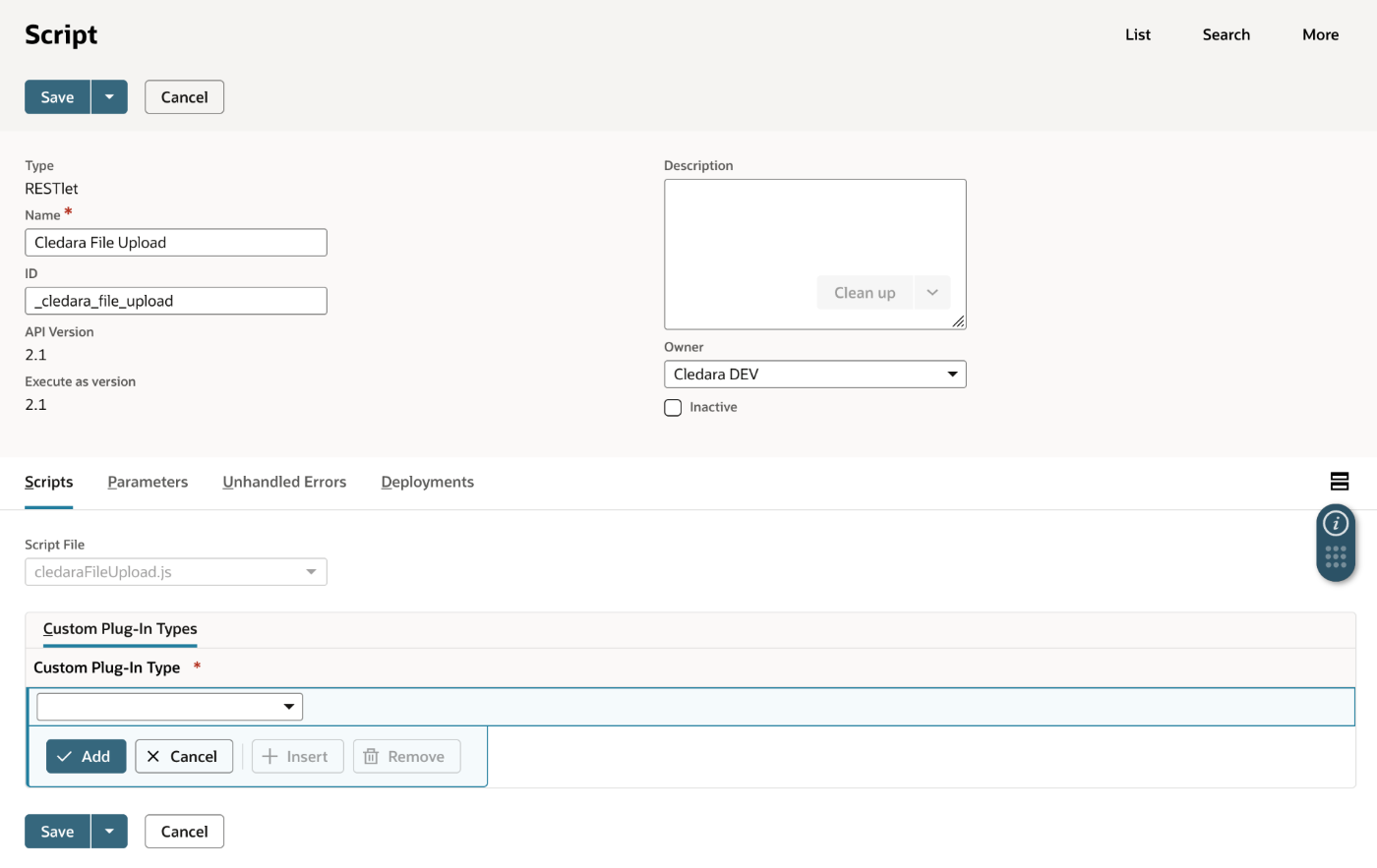Screen dimensions: 1377x868
Task: Open the Script File dropdown
Action: pos(176,572)
